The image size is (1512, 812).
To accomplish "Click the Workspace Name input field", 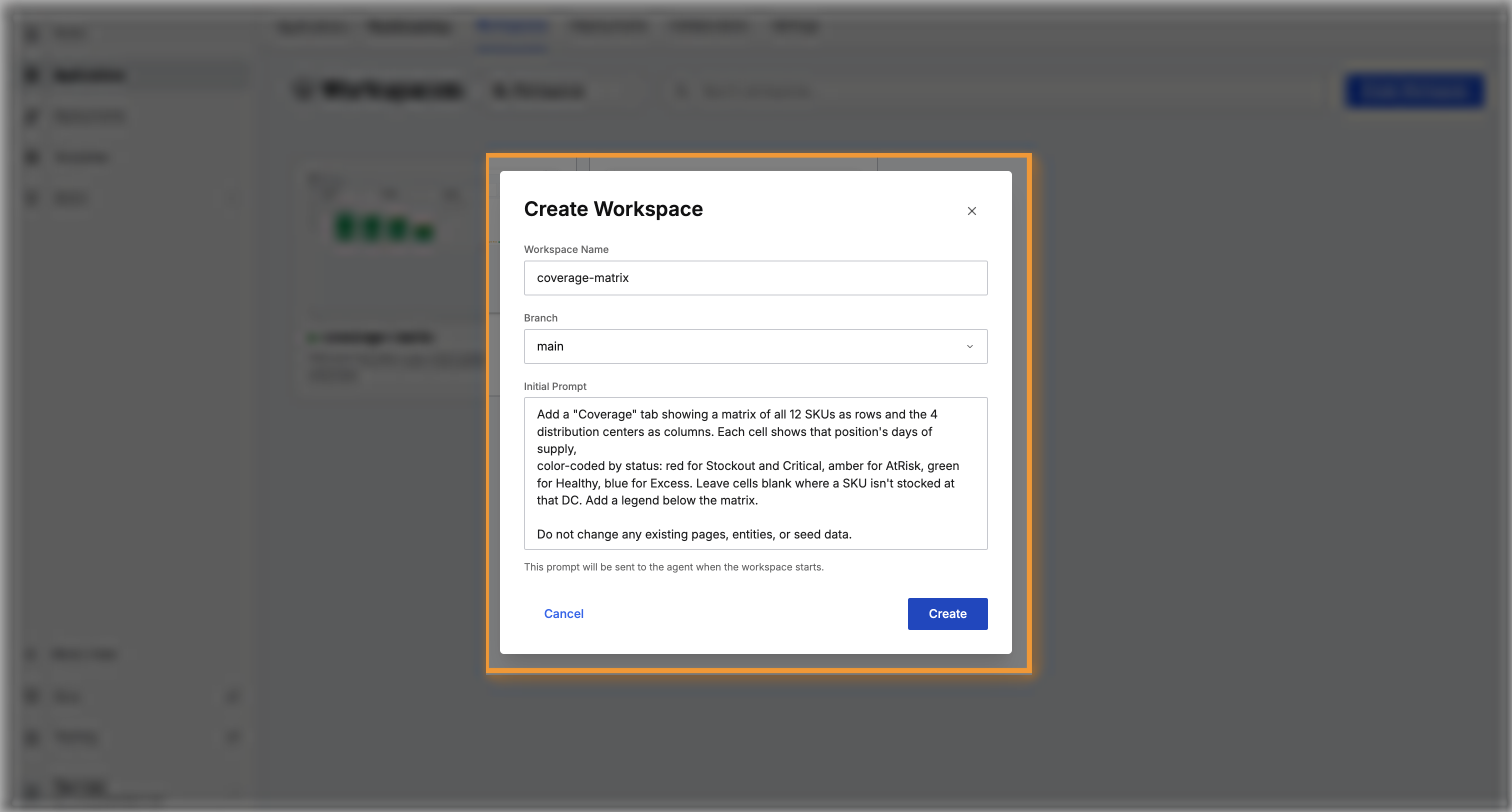I will coord(755,277).
